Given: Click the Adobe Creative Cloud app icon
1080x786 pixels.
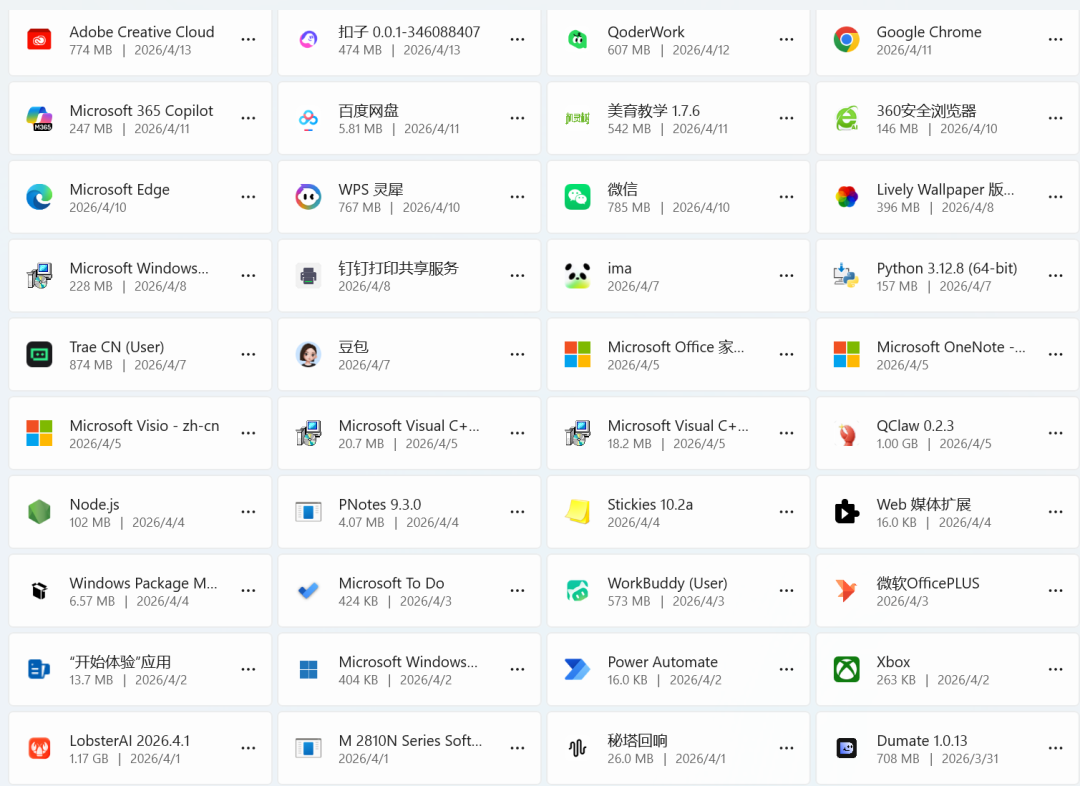Looking at the screenshot, I should click(x=39, y=40).
